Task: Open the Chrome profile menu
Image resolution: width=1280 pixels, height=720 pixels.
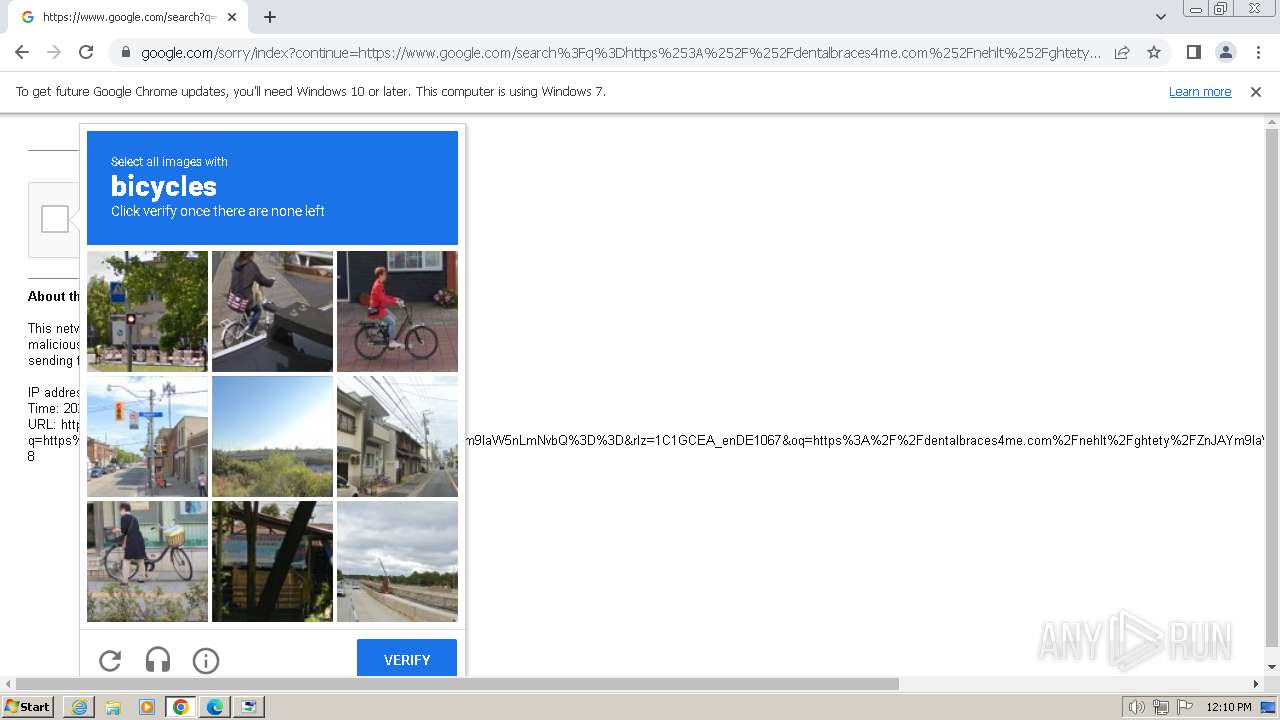Action: [x=1225, y=52]
